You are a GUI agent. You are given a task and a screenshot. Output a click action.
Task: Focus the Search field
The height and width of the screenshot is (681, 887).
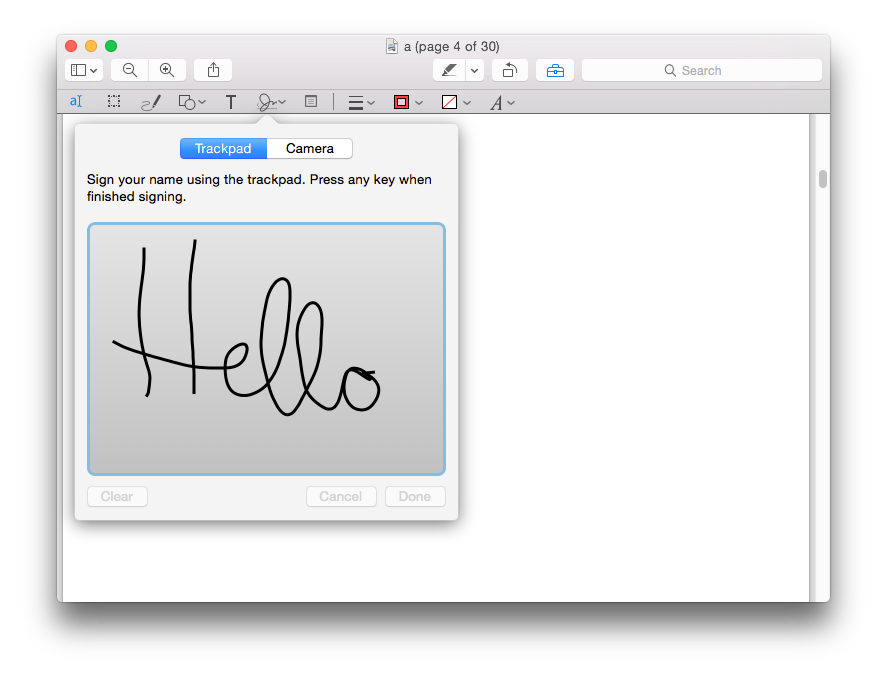701,70
